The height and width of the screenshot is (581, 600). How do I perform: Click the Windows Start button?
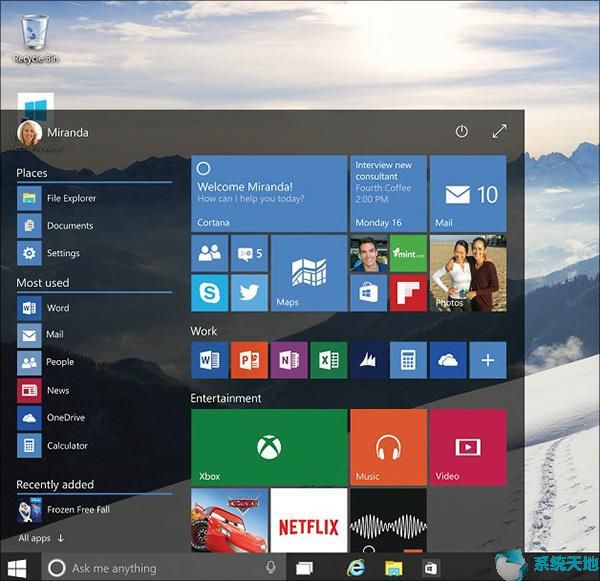(17, 568)
